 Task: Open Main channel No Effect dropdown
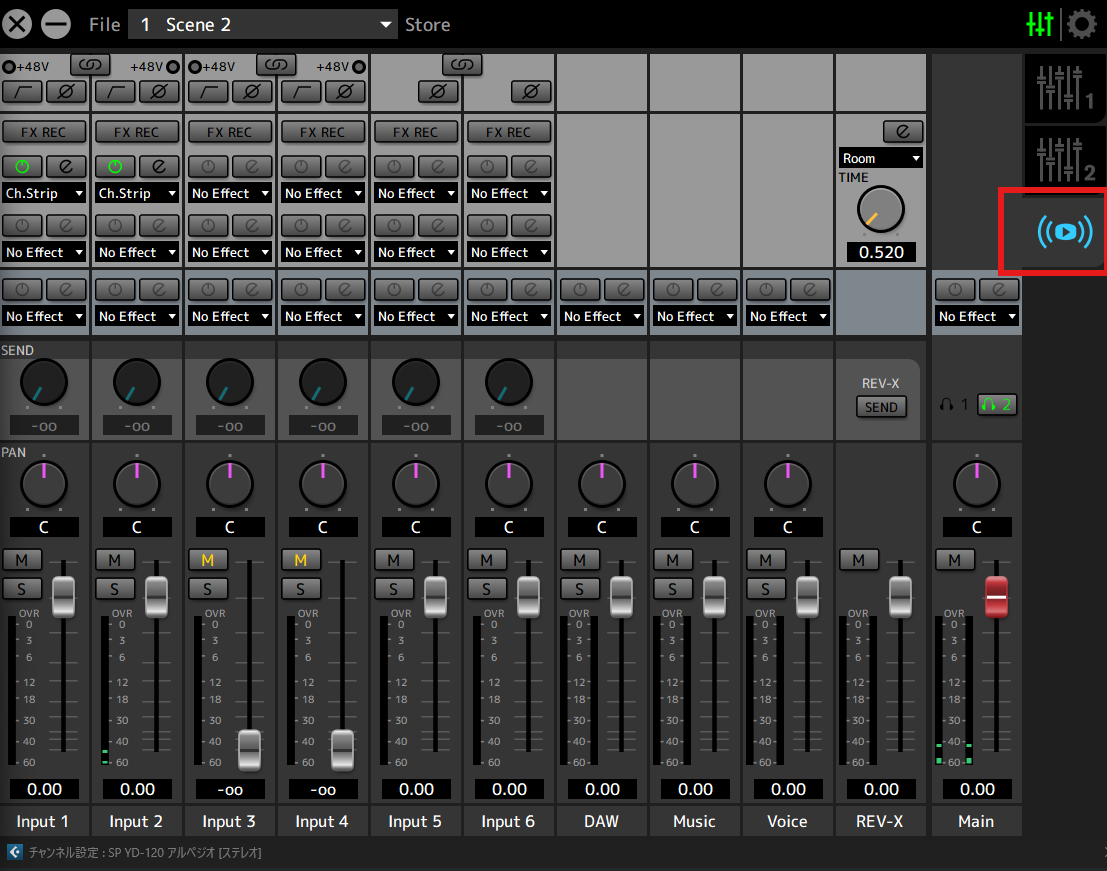[x=977, y=316]
